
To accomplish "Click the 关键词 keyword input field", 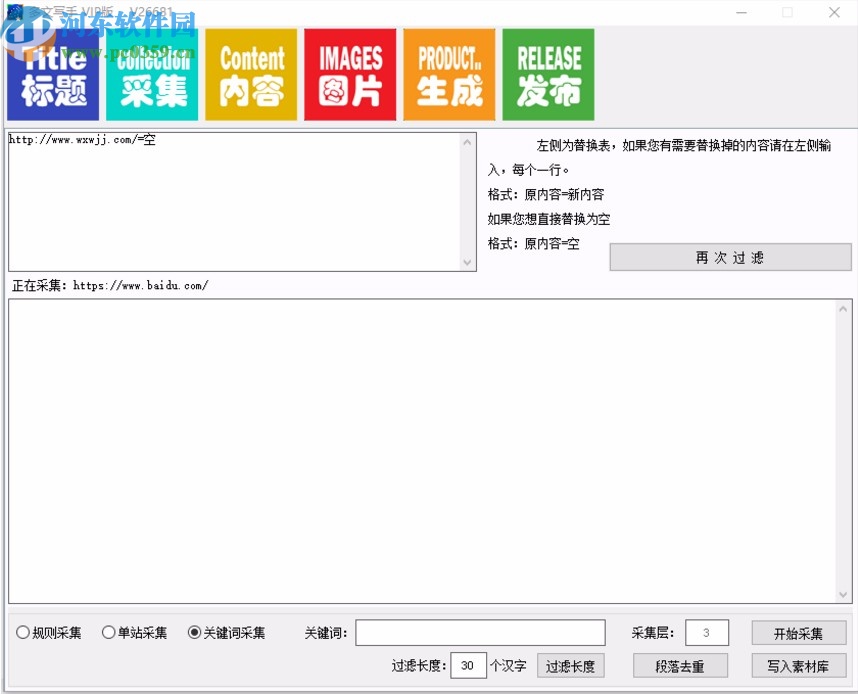I will (x=480, y=632).
